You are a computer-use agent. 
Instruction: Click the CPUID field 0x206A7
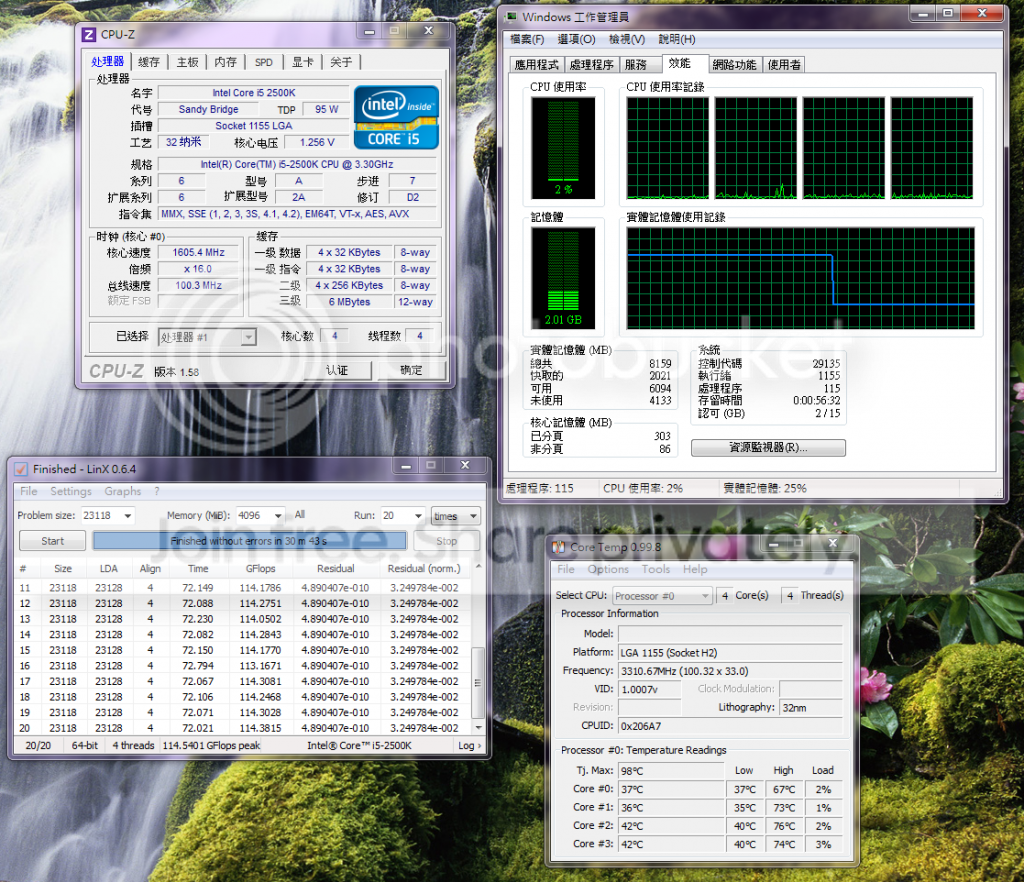tap(730, 726)
